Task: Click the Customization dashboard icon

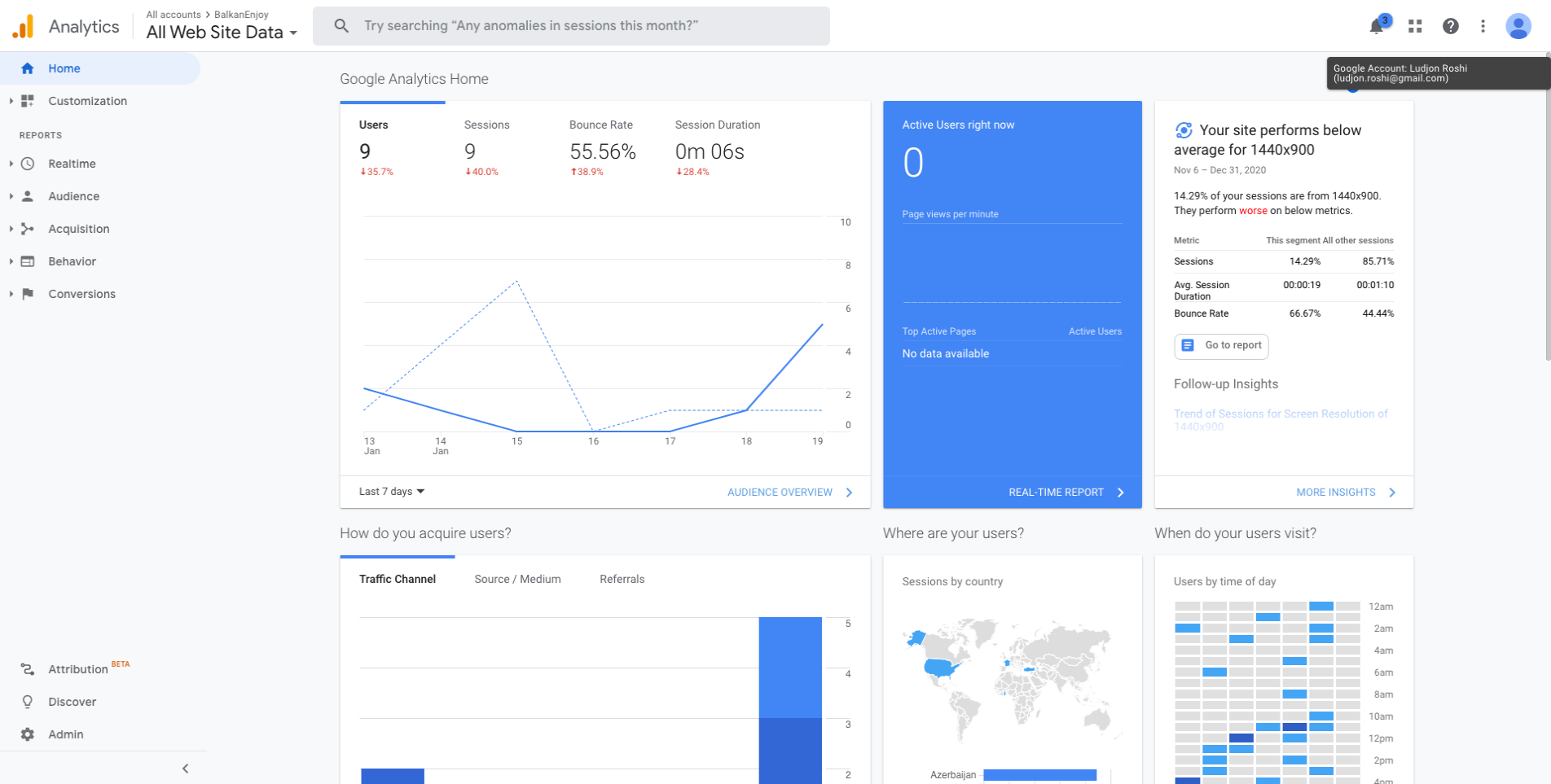Action: click(x=28, y=101)
